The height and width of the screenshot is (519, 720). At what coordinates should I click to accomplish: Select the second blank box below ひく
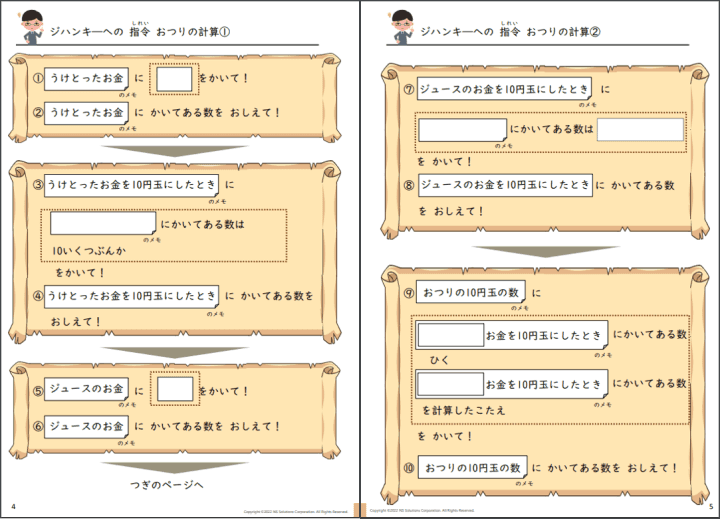449,384
